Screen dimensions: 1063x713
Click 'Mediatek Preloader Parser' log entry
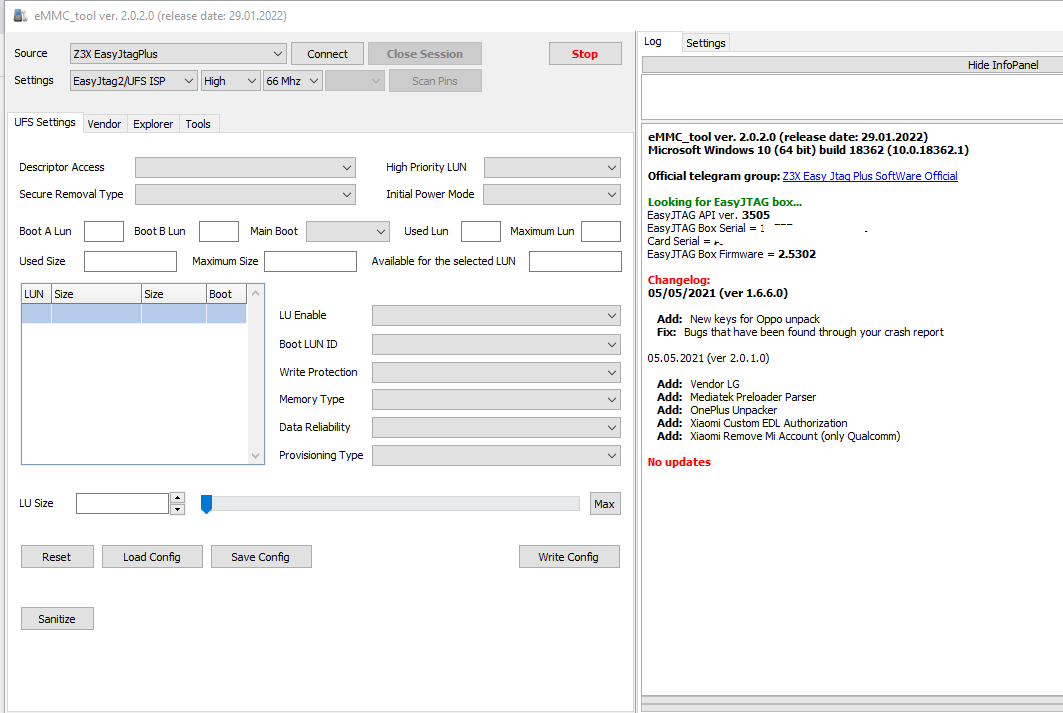[x=753, y=397]
